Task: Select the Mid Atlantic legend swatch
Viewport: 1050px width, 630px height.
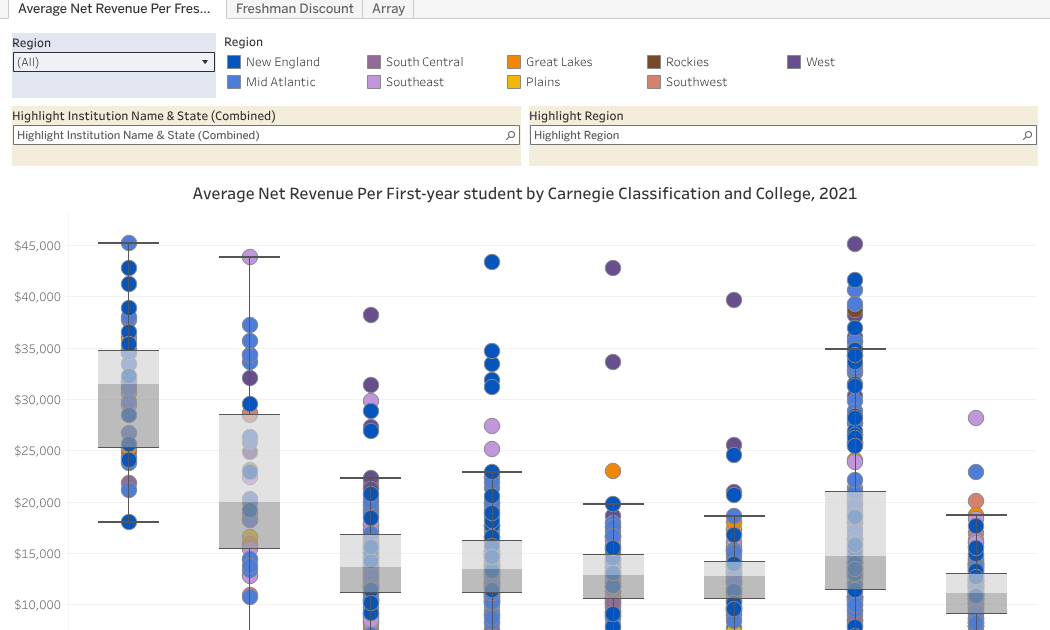Action: [x=236, y=82]
